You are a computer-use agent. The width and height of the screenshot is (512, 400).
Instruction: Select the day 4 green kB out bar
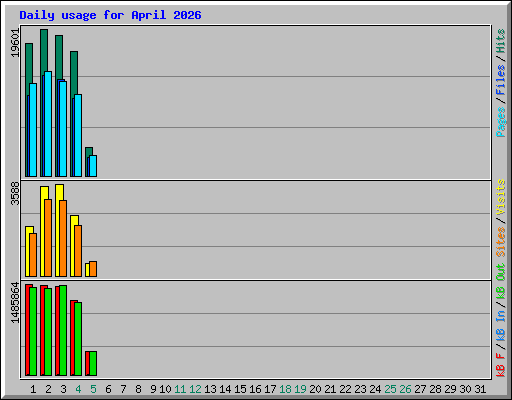pyautogui.click(x=78, y=339)
